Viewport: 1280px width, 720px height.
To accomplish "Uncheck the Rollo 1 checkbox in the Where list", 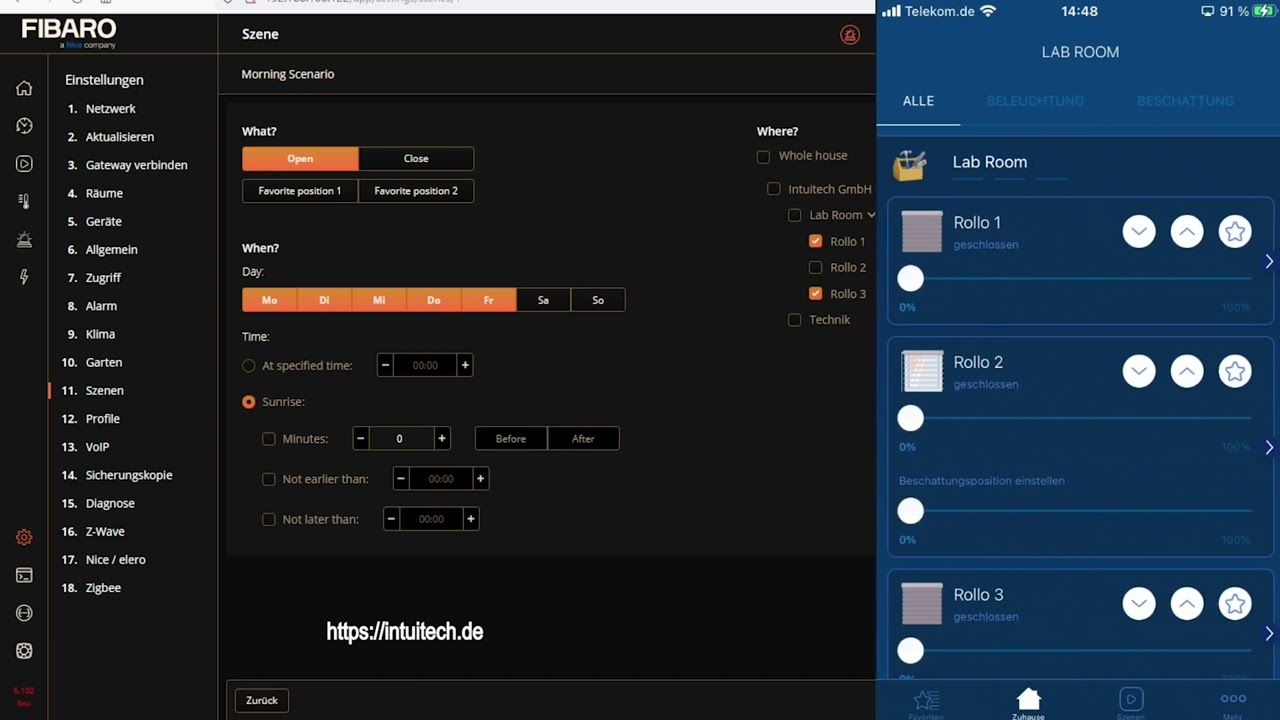I will 815,241.
